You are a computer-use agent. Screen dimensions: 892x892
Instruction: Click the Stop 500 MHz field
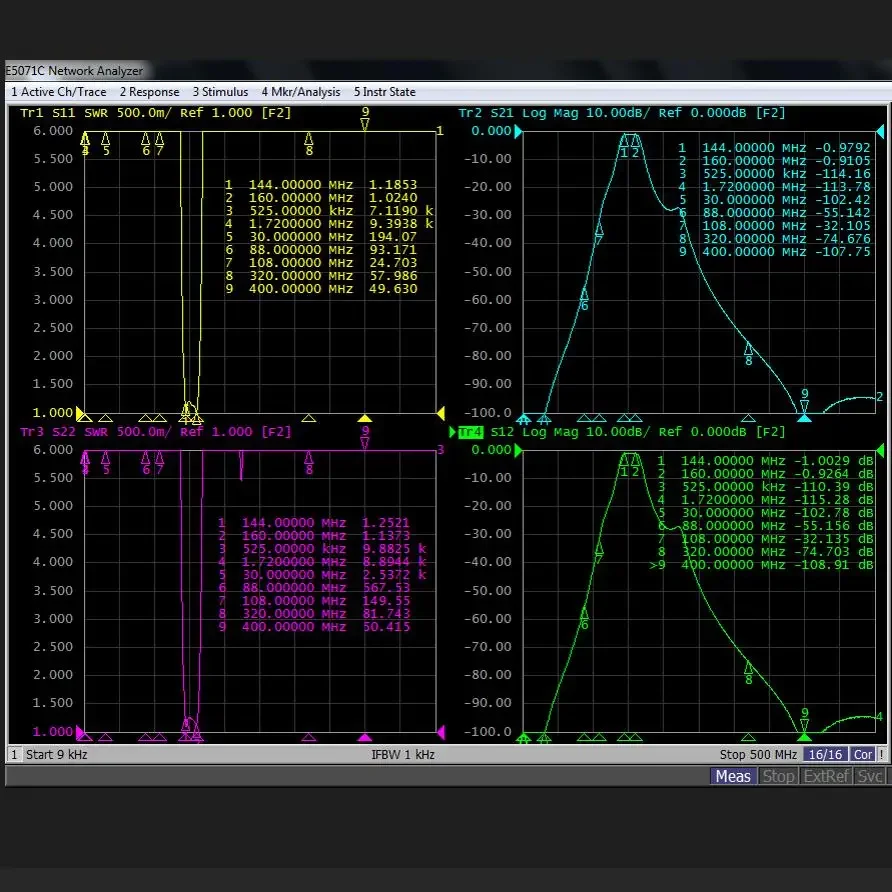(757, 754)
